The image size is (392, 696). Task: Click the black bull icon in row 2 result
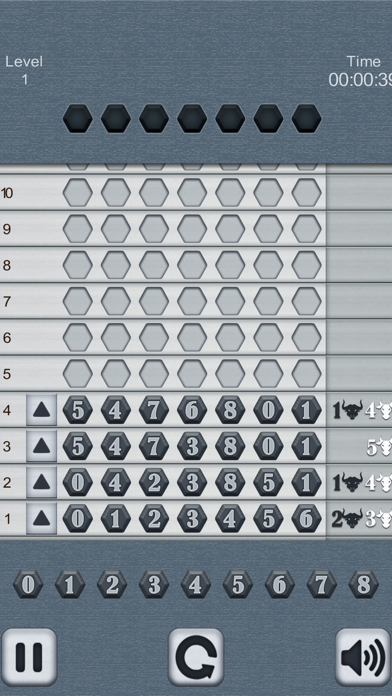[x=352, y=482]
